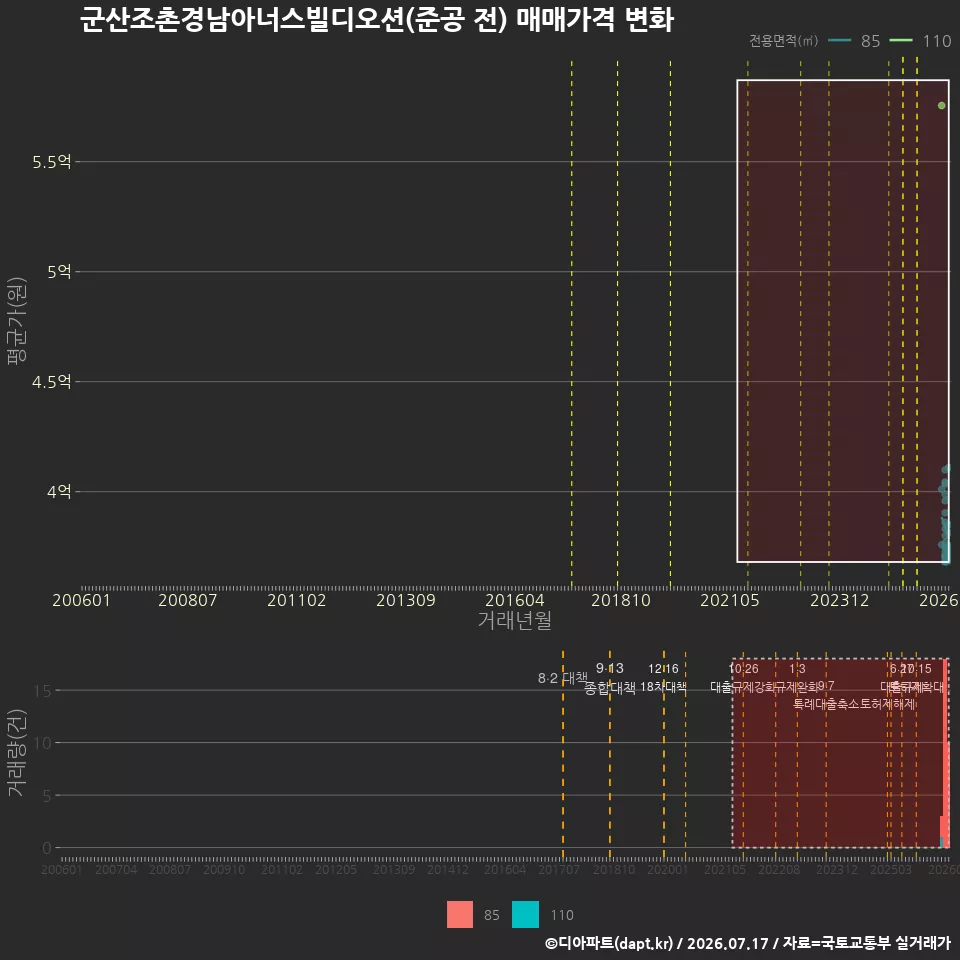
Task: Click the teal 110 swatch in the bottom legend
Action: (525, 915)
